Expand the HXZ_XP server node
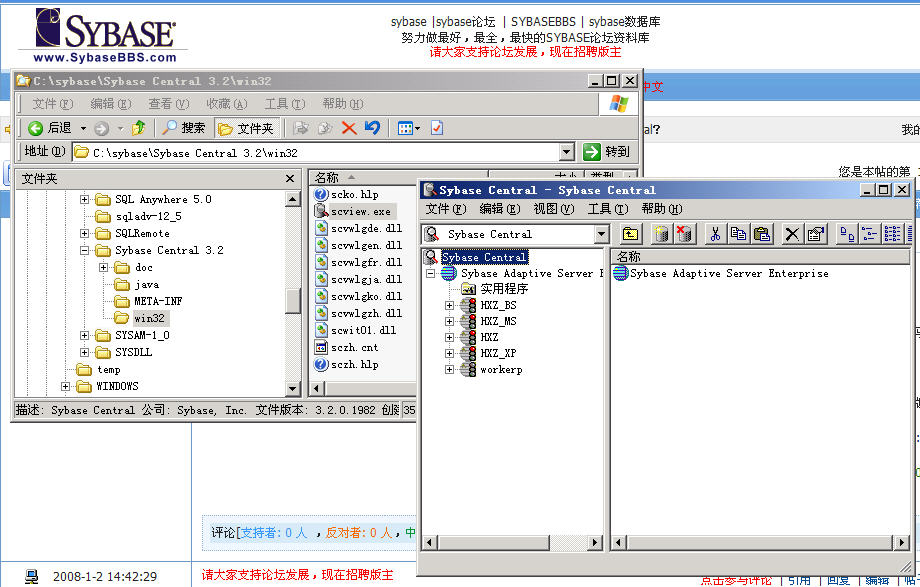The height and width of the screenshot is (587, 920). pyautogui.click(x=449, y=353)
